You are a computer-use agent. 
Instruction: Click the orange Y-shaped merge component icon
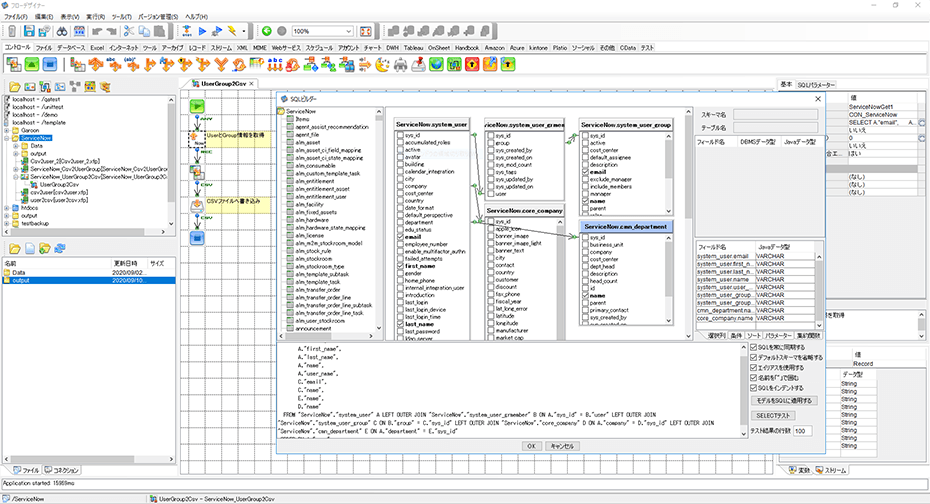point(221,64)
